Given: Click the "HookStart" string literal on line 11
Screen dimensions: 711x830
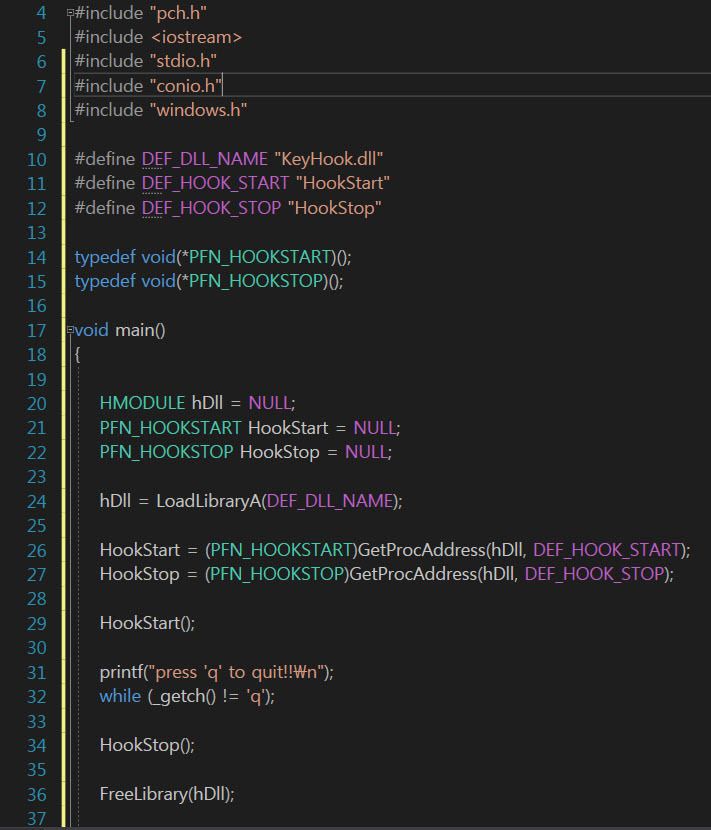Looking at the screenshot, I should pyautogui.click(x=343, y=183).
